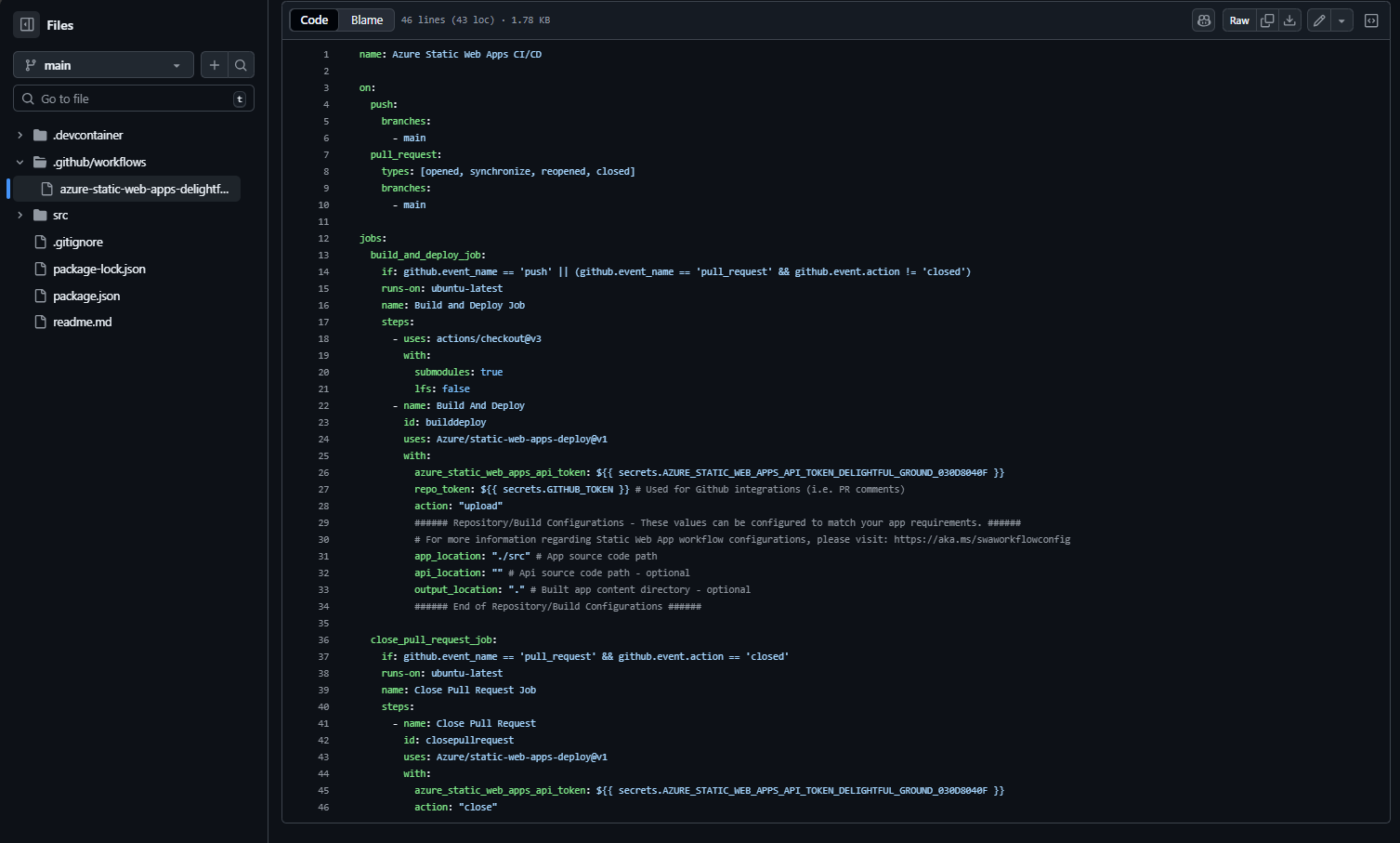Download the raw file icon
Screen dimensions: 1400x843
pos(1289,20)
